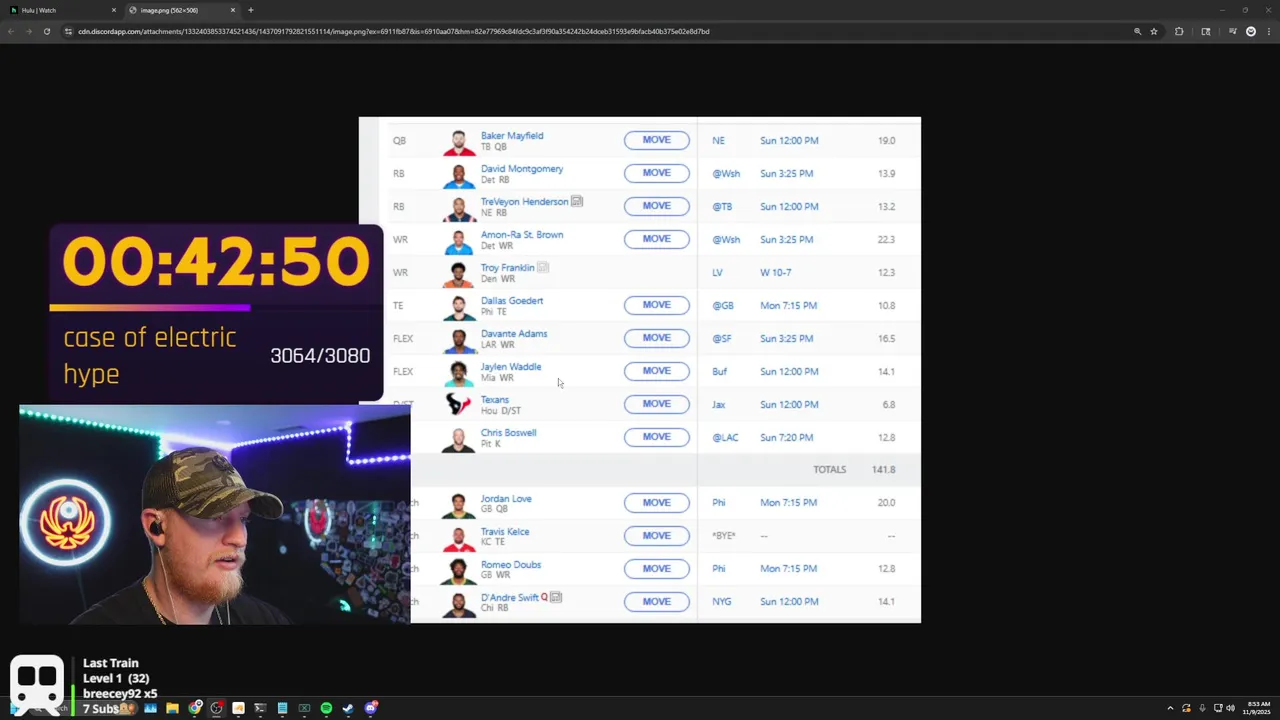Show hidden system tray icons
Screen dimensions: 1280x720
point(1170,708)
